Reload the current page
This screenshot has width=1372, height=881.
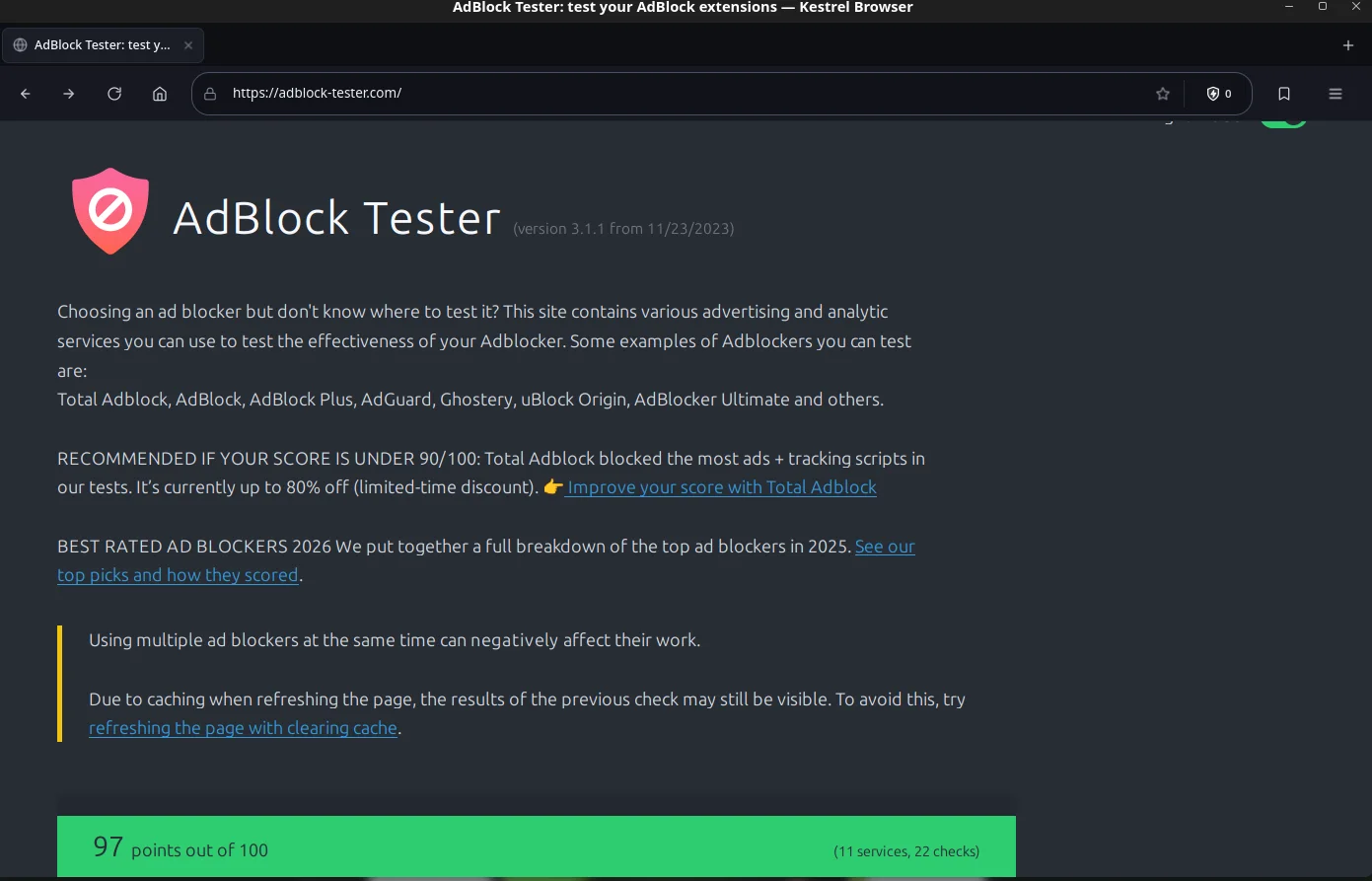click(x=114, y=94)
